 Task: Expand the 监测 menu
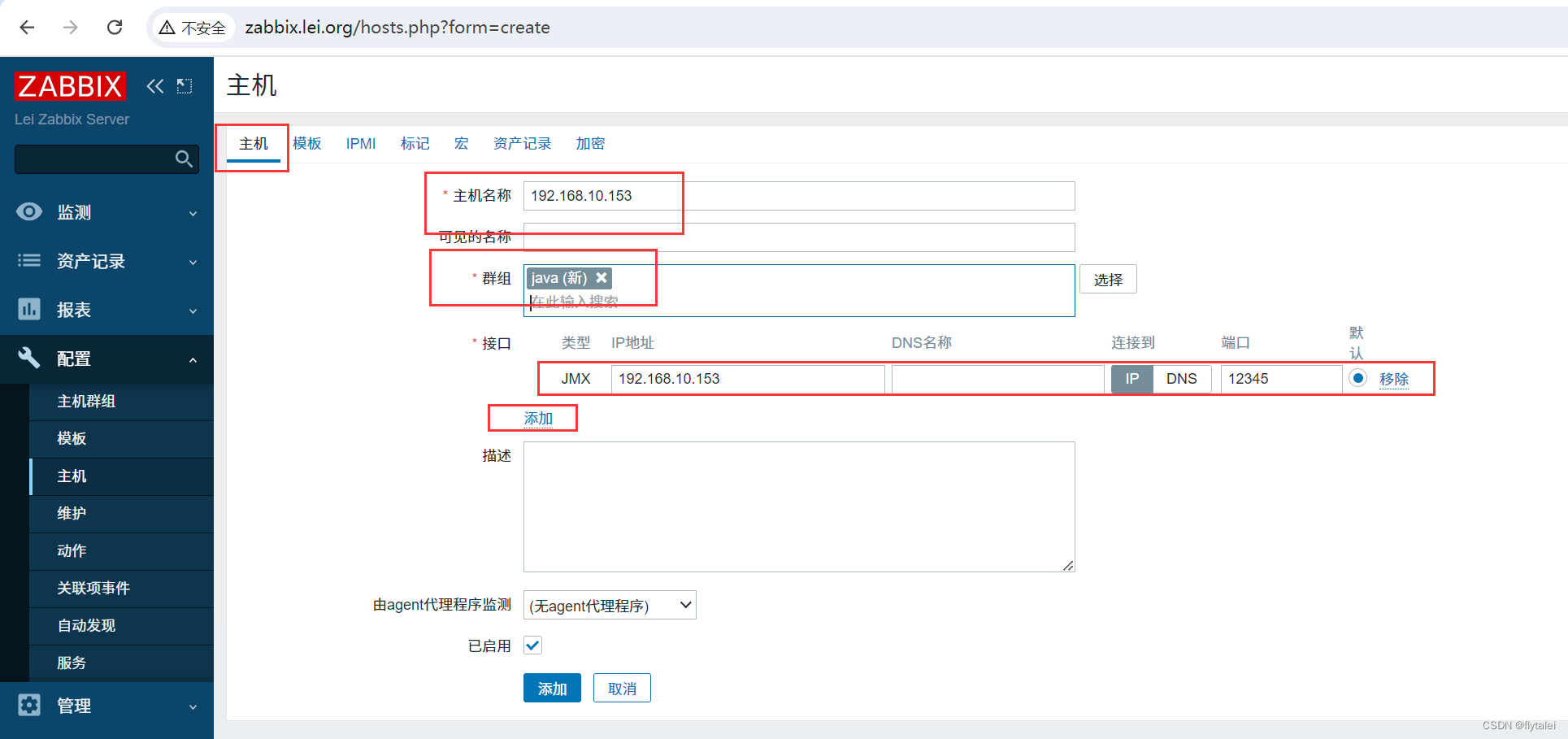(193, 214)
